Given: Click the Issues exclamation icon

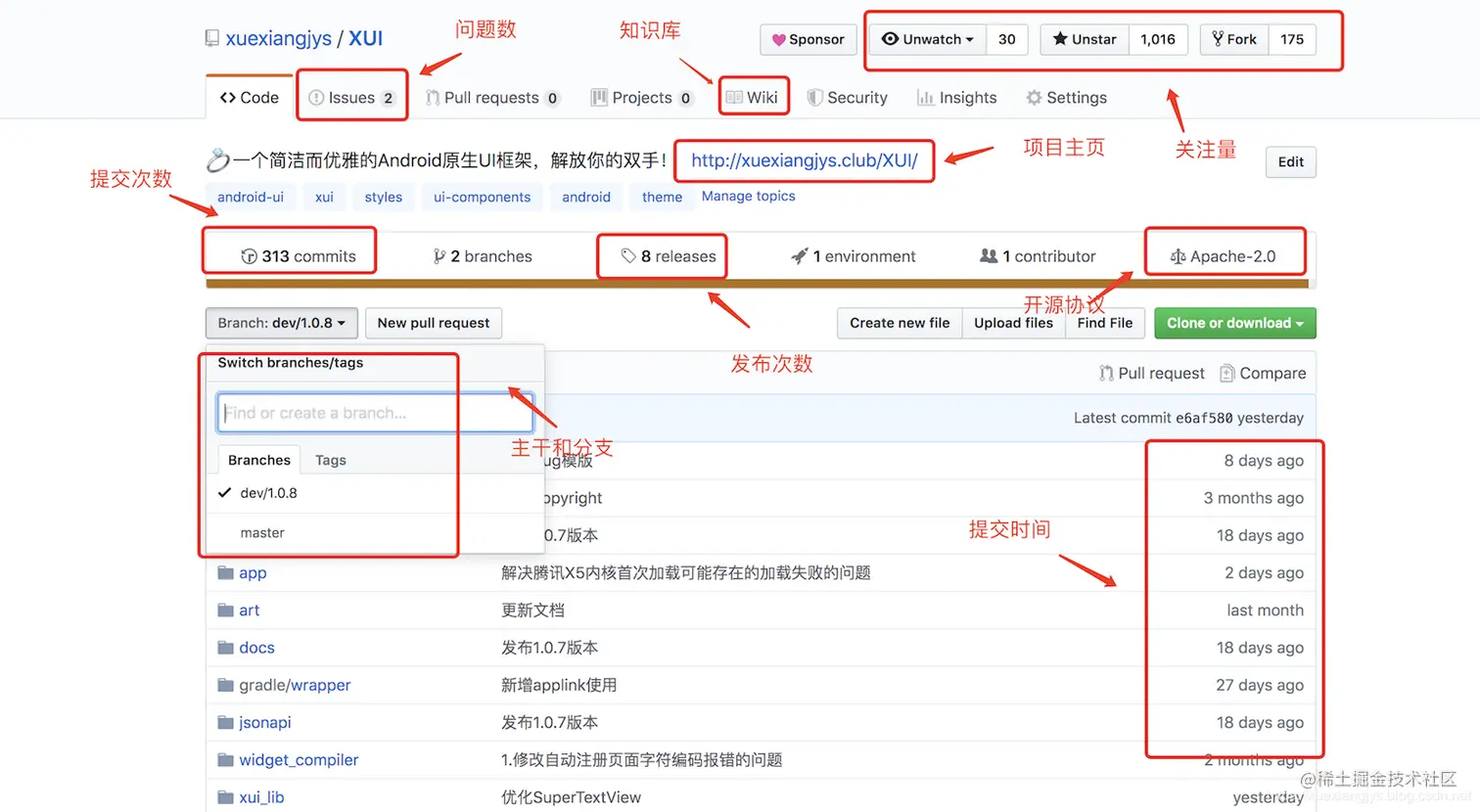Looking at the screenshot, I should (x=316, y=98).
